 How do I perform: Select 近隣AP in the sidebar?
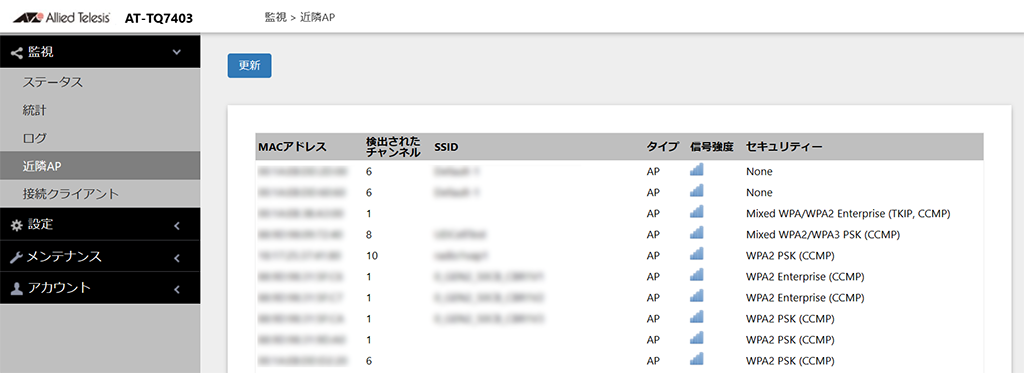[x=100, y=166]
